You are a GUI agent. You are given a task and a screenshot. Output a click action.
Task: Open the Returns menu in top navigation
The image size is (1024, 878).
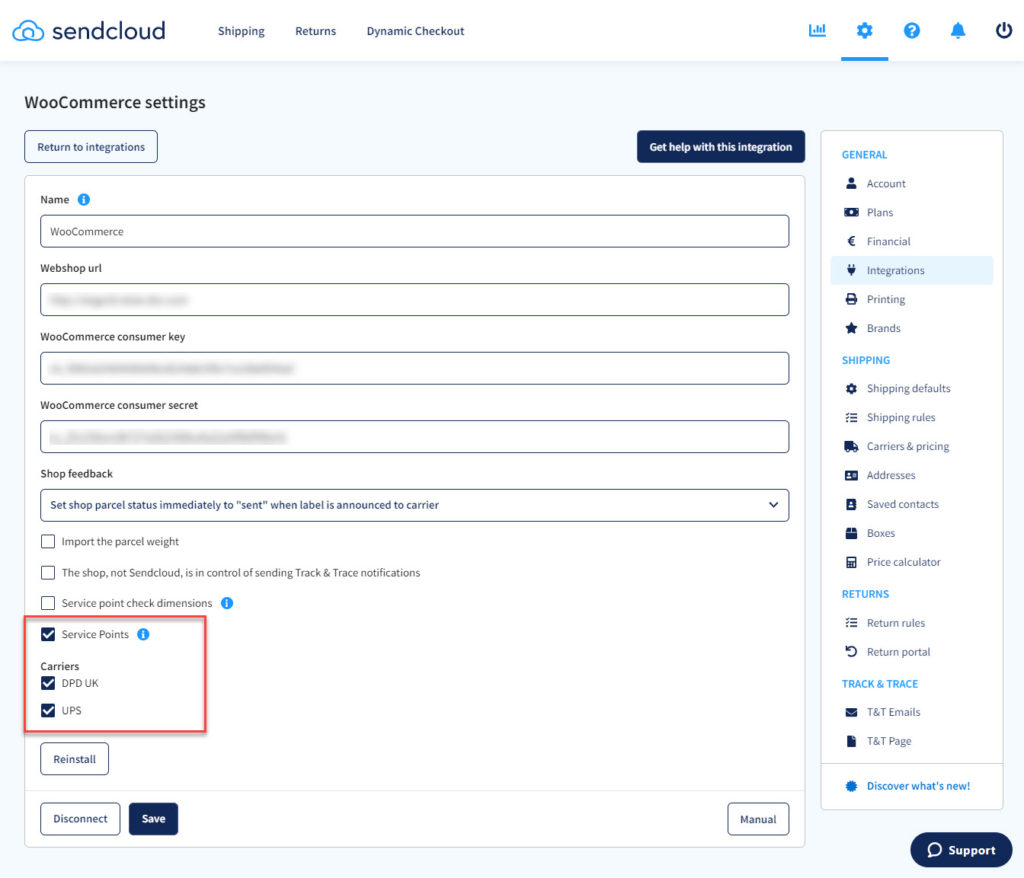click(x=315, y=31)
